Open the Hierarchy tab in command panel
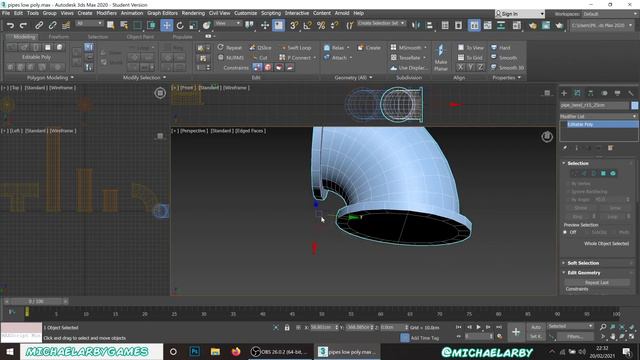Image resolution: width=640 pixels, height=360 pixels. (x=591, y=93)
